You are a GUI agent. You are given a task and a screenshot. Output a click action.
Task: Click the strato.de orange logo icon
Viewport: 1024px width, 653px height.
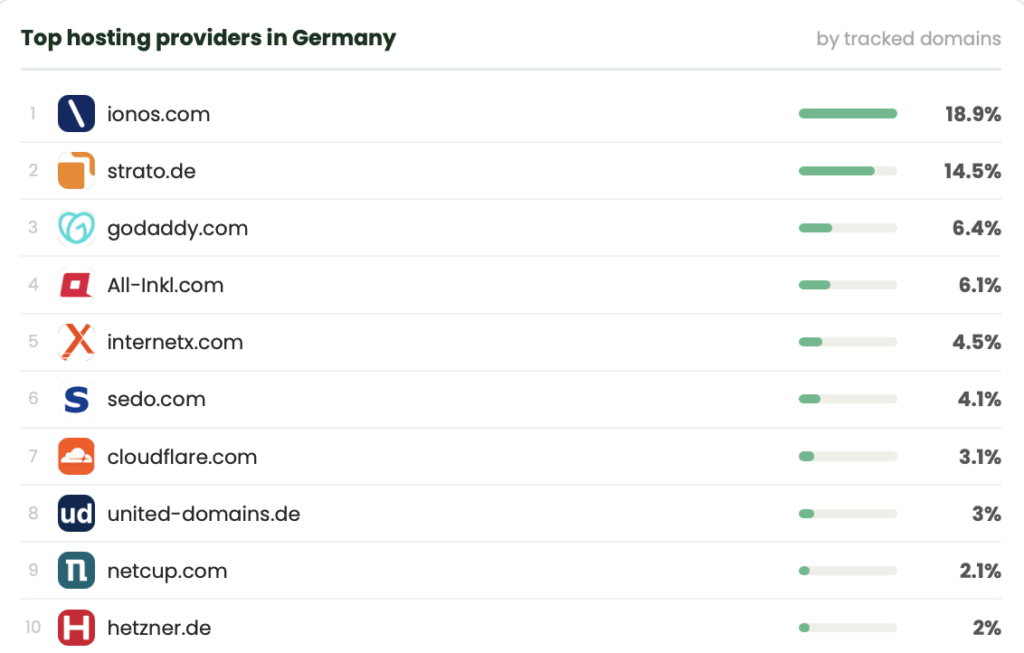[x=76, y=170]
